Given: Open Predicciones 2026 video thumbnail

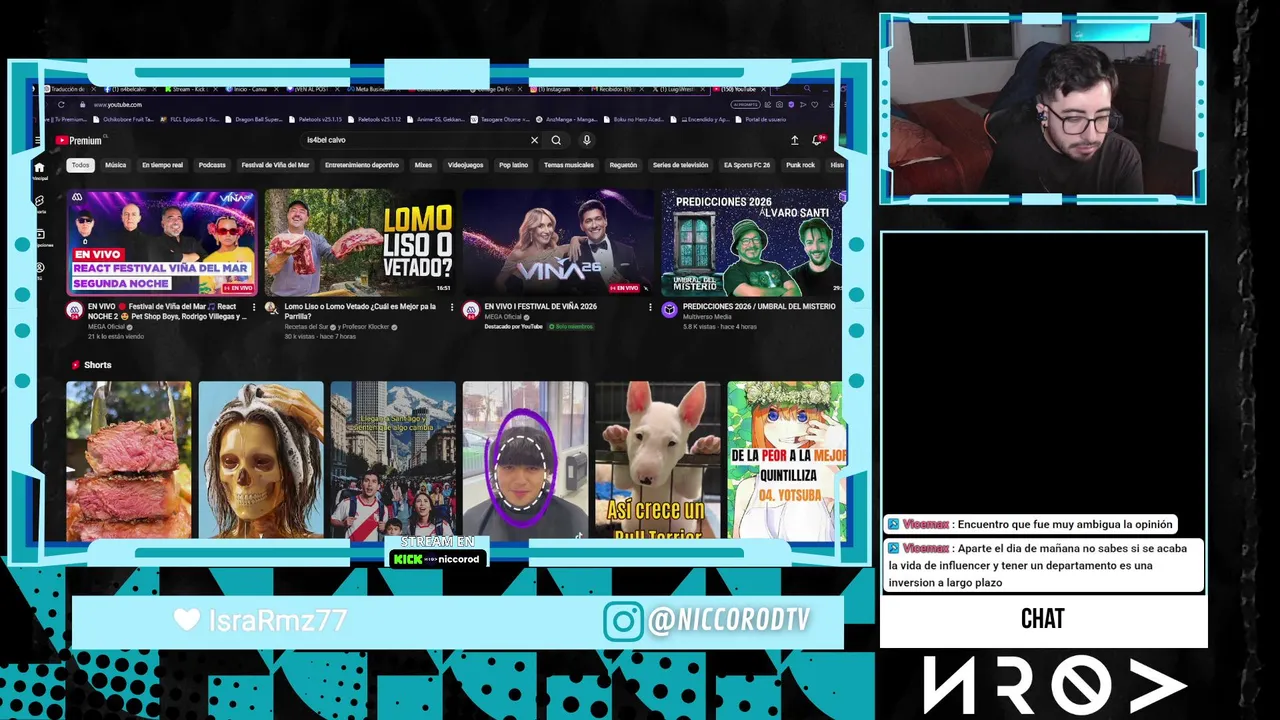Looking at the screenshot, I should (751, 242).
